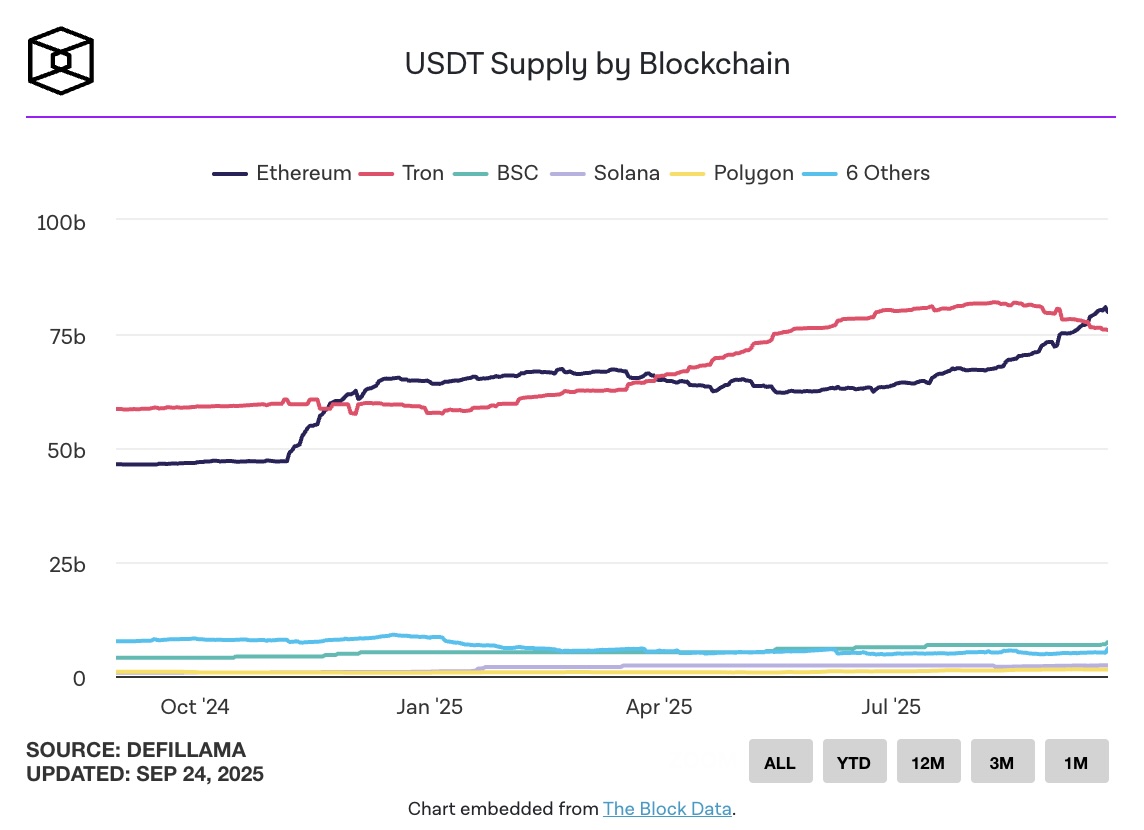Click The Block cube logo icon
This screenshot has width=1144, height=830.
click(x=61, y=61)
